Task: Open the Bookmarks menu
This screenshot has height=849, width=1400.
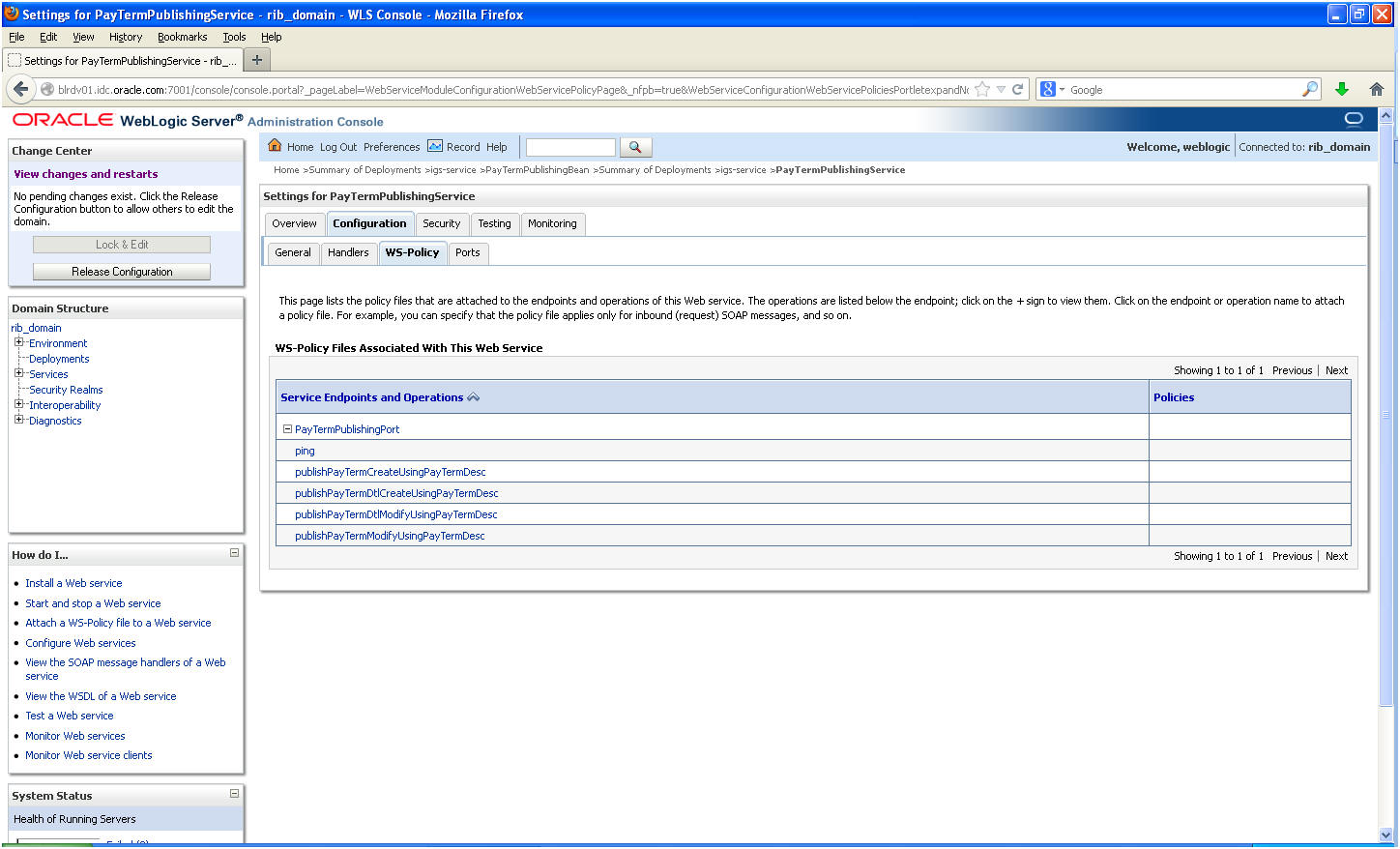Action: [183, 37]
